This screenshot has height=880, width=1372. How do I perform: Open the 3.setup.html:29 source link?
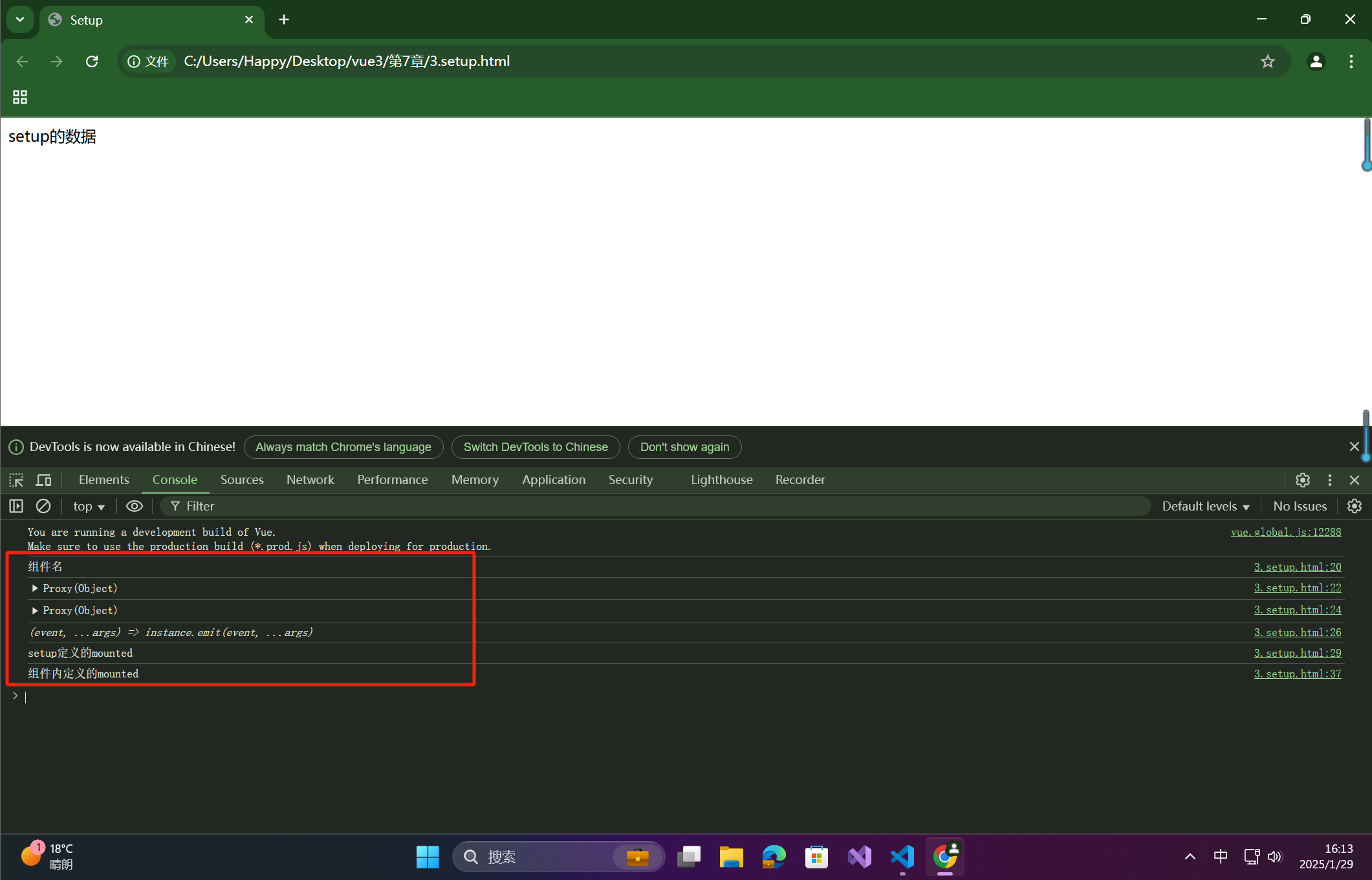click(x=1298, y=654)
